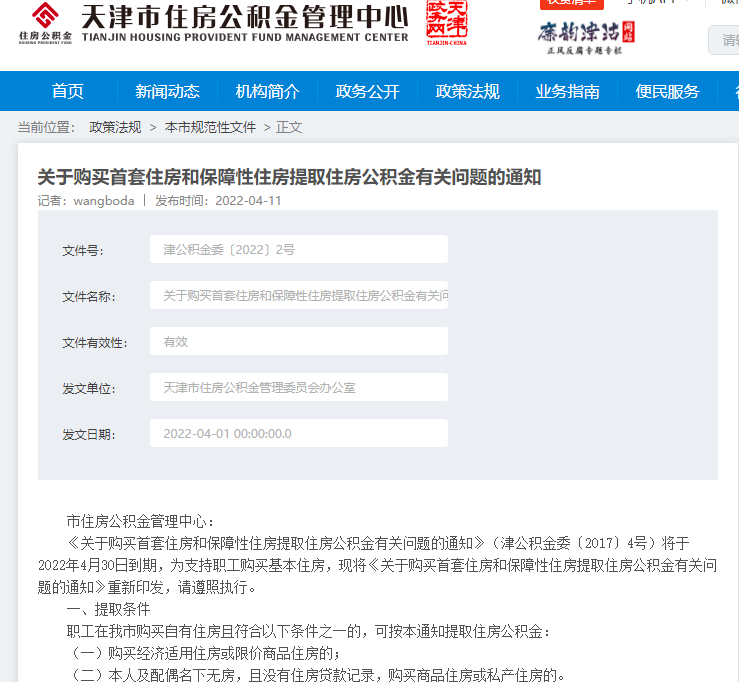The height and width of the screenshot is (682, 739).
Task: Open the 政务公开 menu item
Action: pyautogui.click(x=367, y=91)
